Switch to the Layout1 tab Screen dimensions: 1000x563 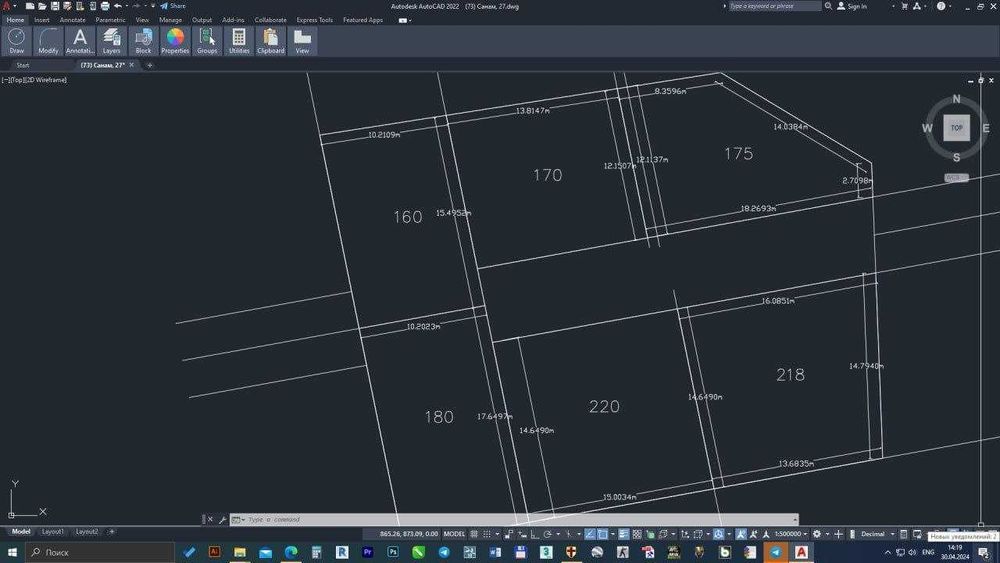[x=53, y=532]
